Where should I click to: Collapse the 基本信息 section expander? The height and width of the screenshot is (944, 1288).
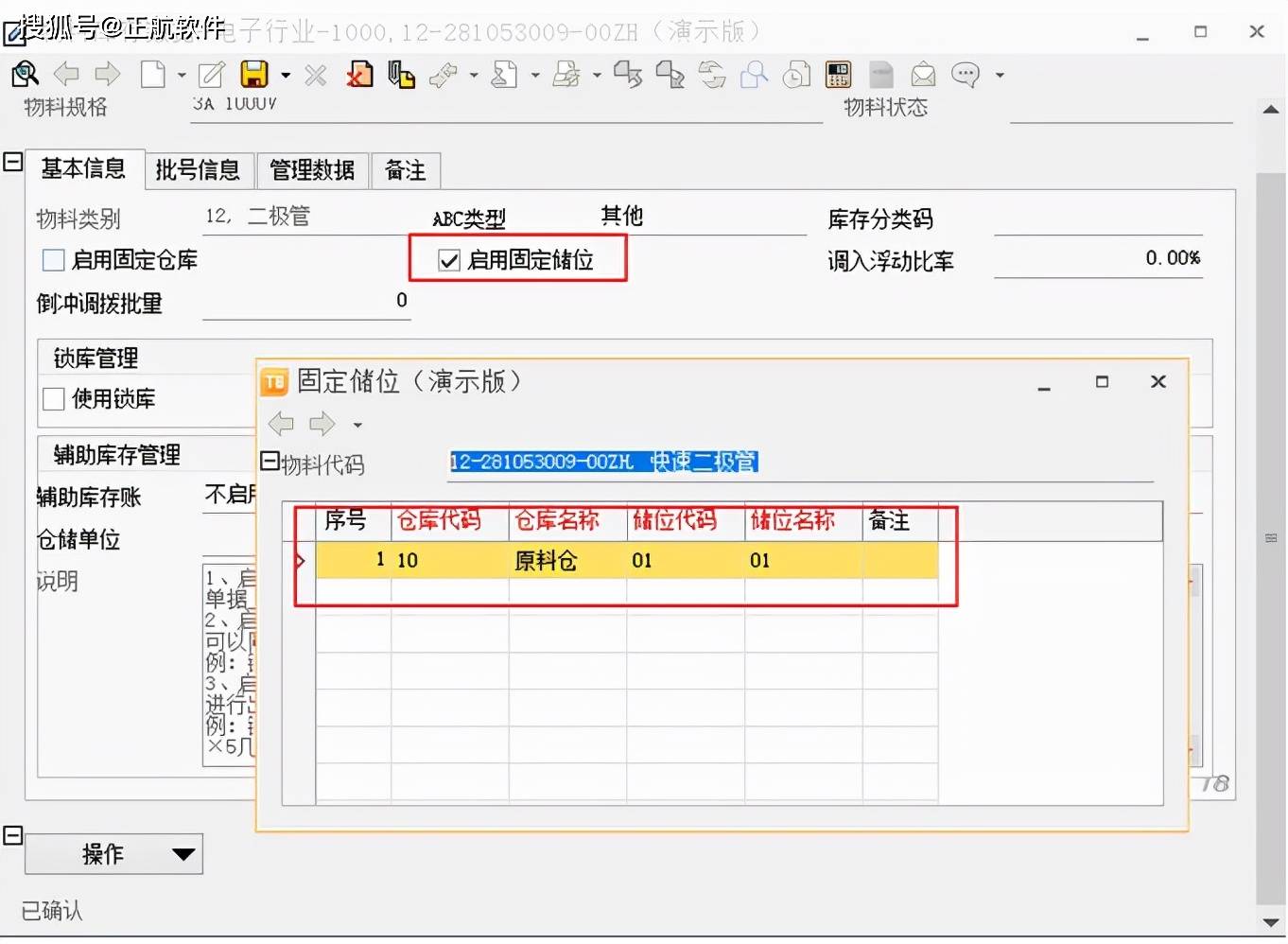12,161
